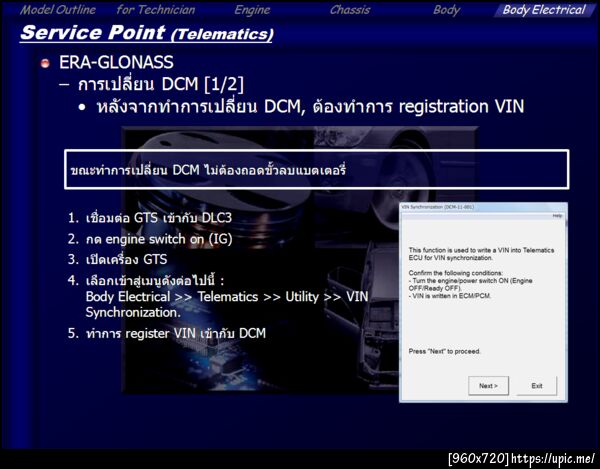Click the white-bordered DCM note box

(x=317, y=169)
